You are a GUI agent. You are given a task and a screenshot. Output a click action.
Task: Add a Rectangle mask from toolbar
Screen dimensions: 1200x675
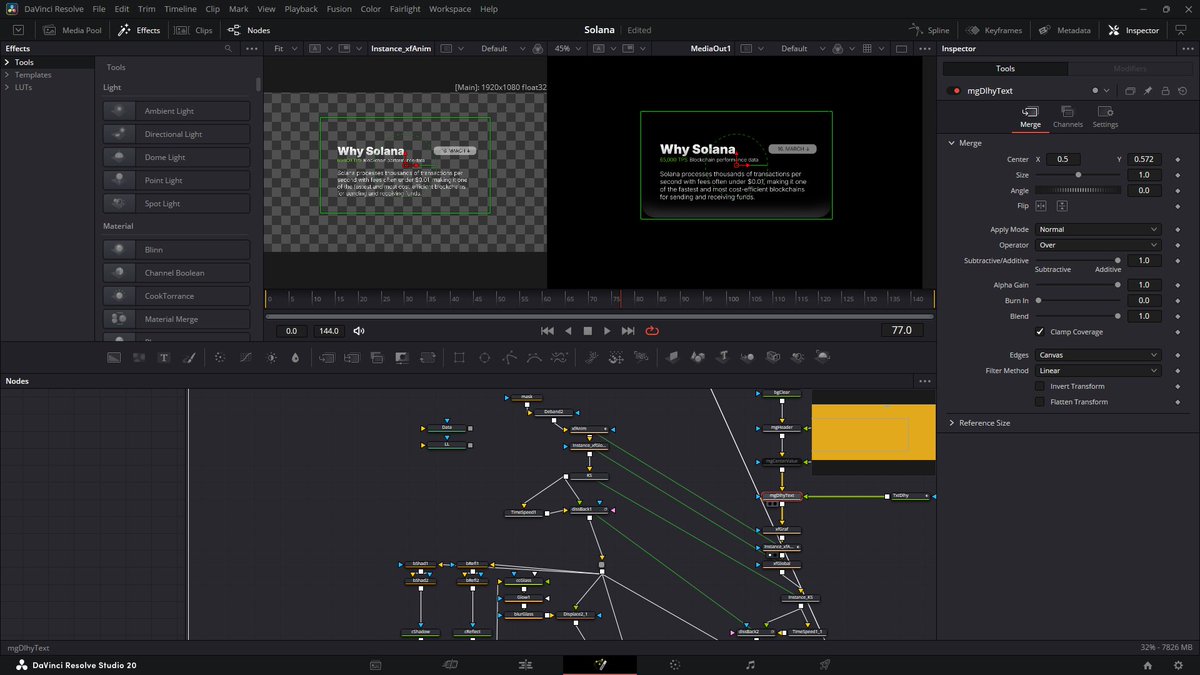(x=459, y=357)
